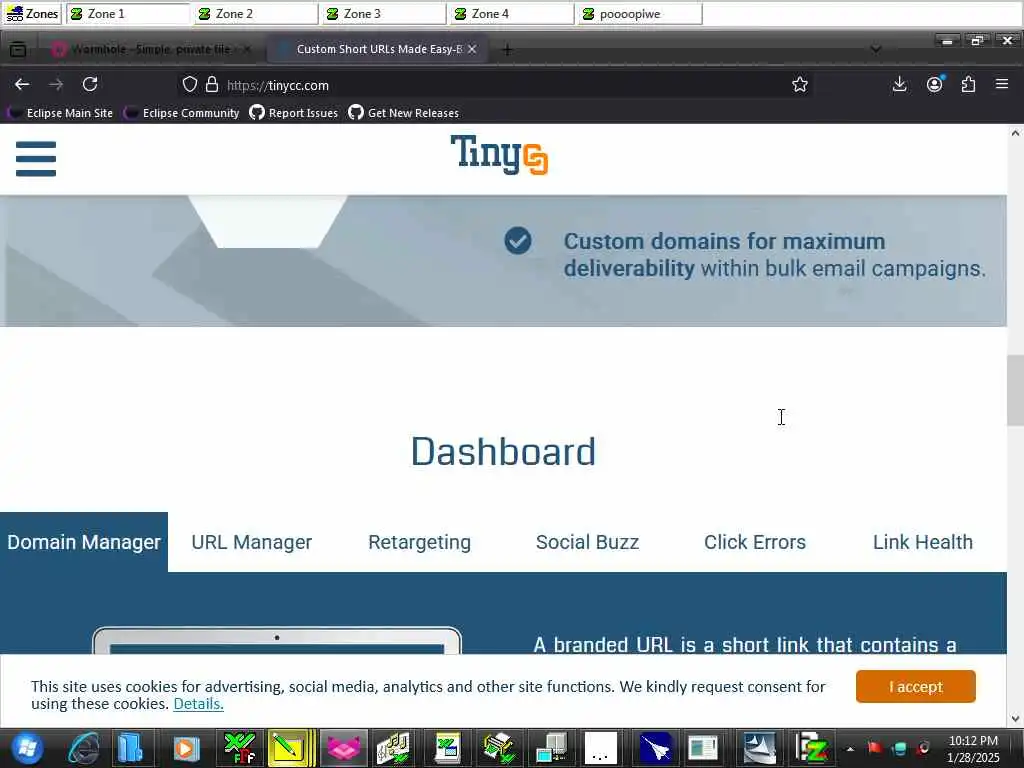Click the blue checkmark beside Custom domains
The height and width of the screenshot is (768, 1024).
[x=518, y=241]
